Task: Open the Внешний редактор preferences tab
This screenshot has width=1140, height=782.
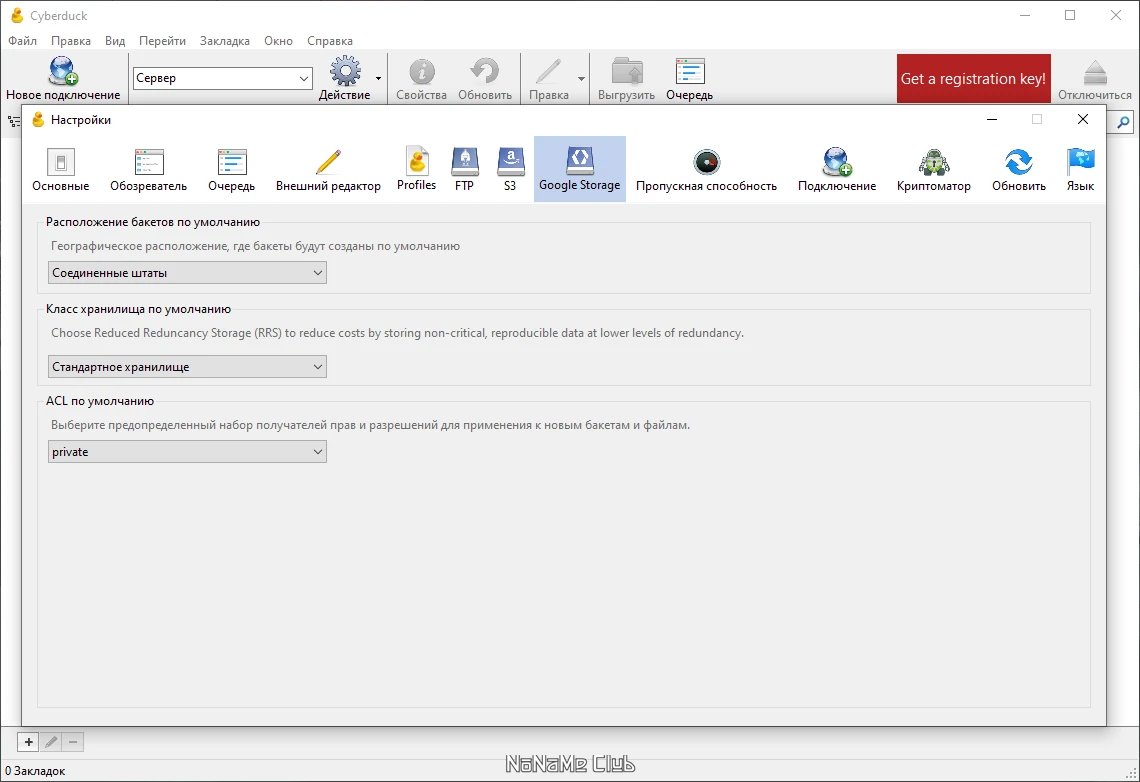Action: coord(328,169)
